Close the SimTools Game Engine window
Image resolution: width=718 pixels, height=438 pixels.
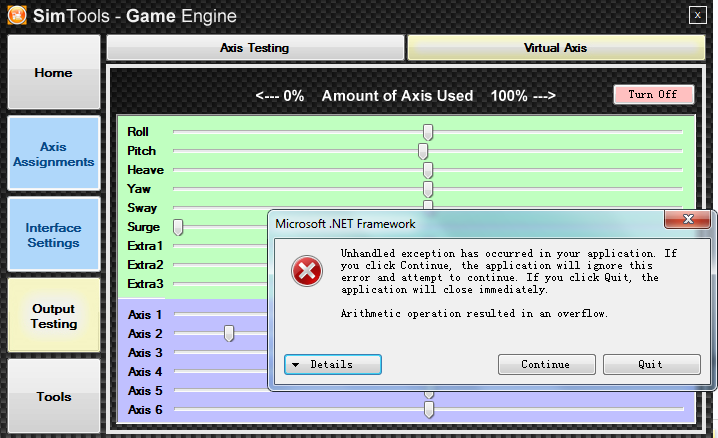click(697, 15)
